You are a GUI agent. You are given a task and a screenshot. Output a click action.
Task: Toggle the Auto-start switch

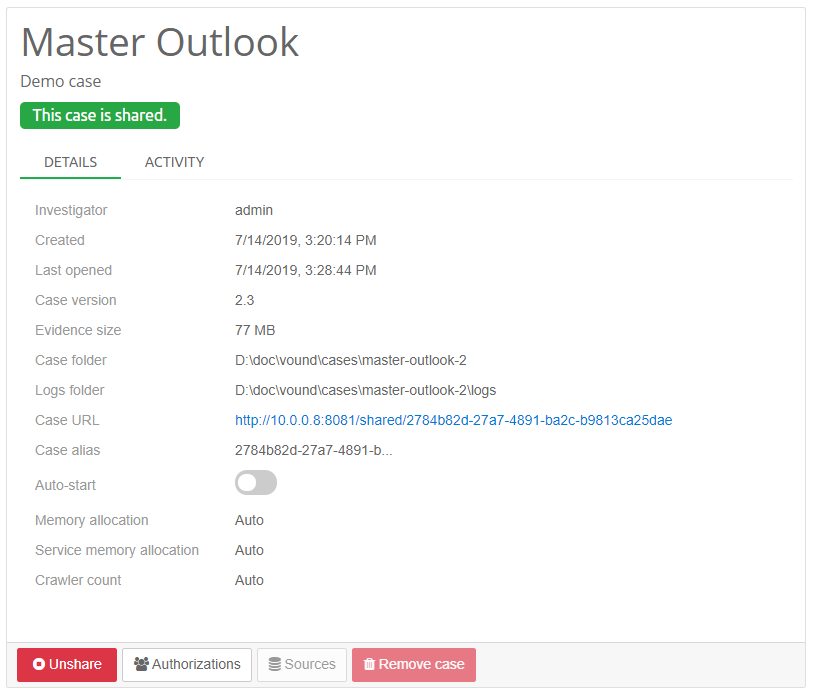(255, 483)
